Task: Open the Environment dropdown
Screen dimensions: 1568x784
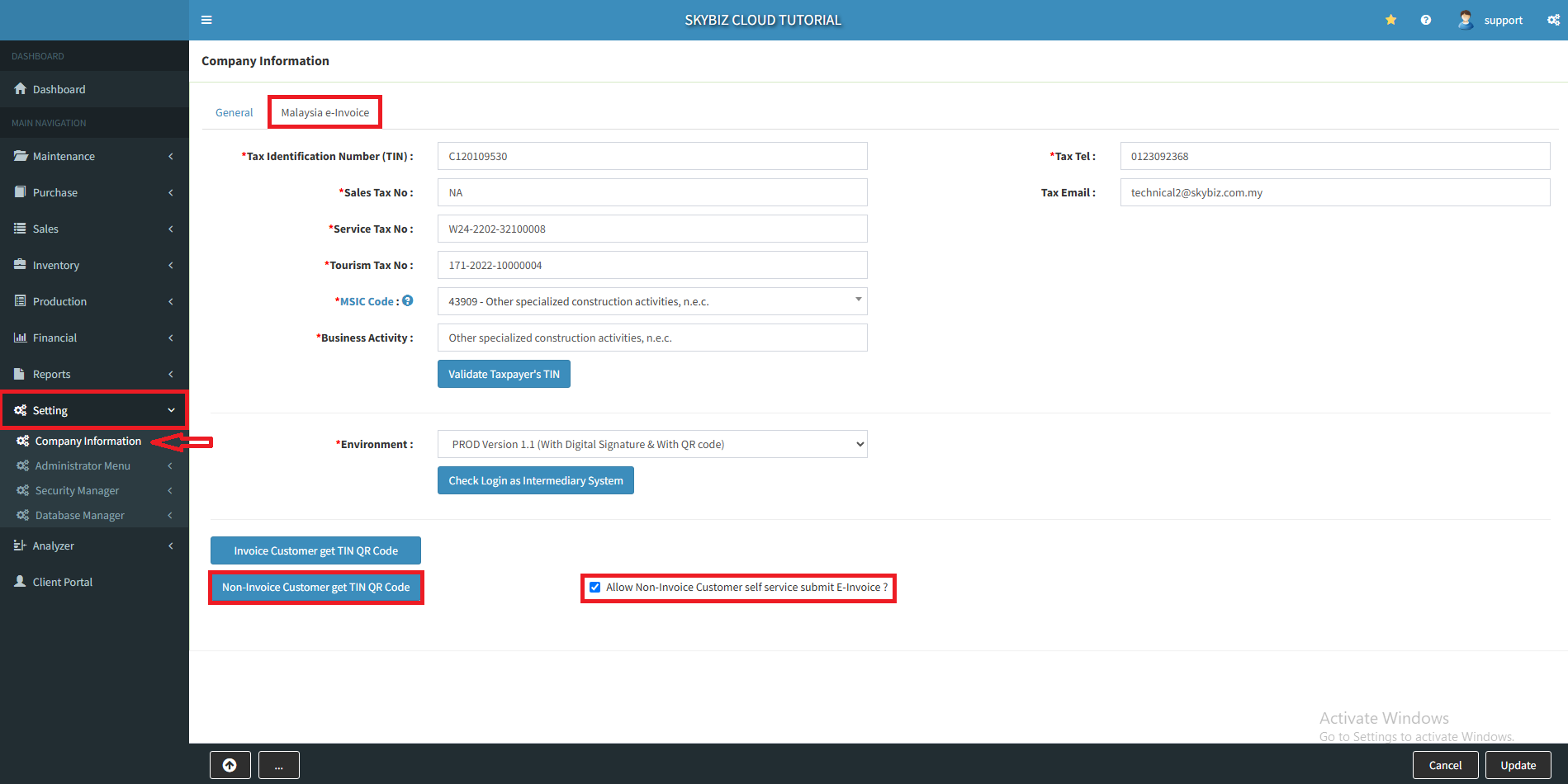Action: (x=651, y=444)
